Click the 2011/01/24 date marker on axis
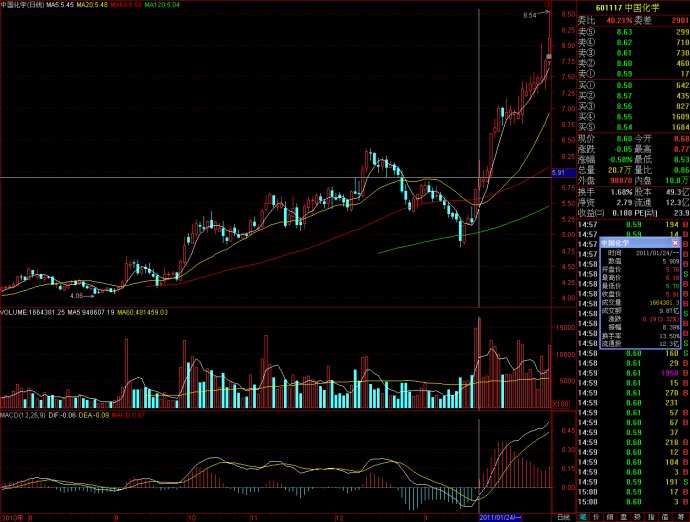 click(498, 517)
